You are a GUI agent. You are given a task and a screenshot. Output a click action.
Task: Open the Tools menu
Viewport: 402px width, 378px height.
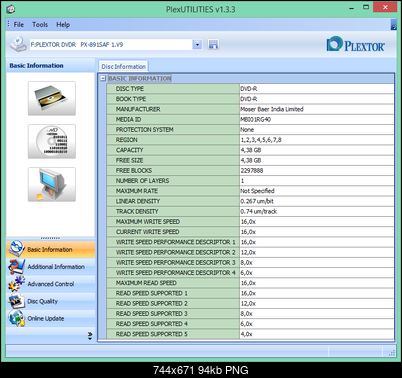coord(40,24)
